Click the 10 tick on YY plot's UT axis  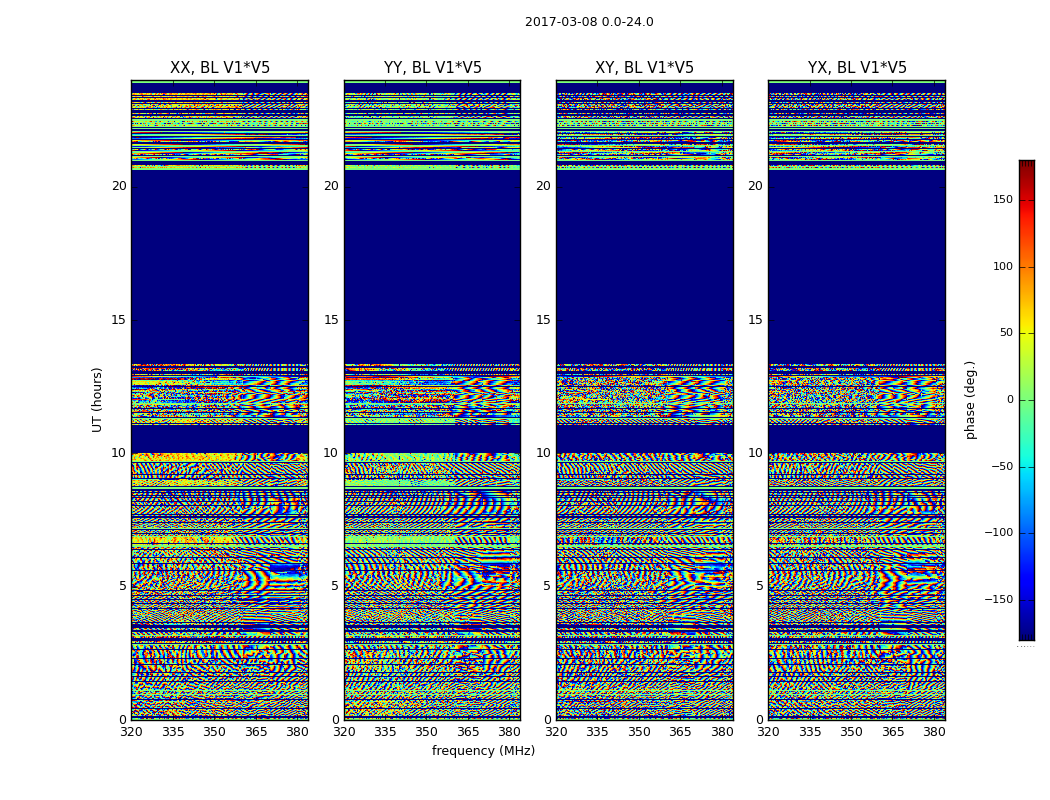point(331,453)
